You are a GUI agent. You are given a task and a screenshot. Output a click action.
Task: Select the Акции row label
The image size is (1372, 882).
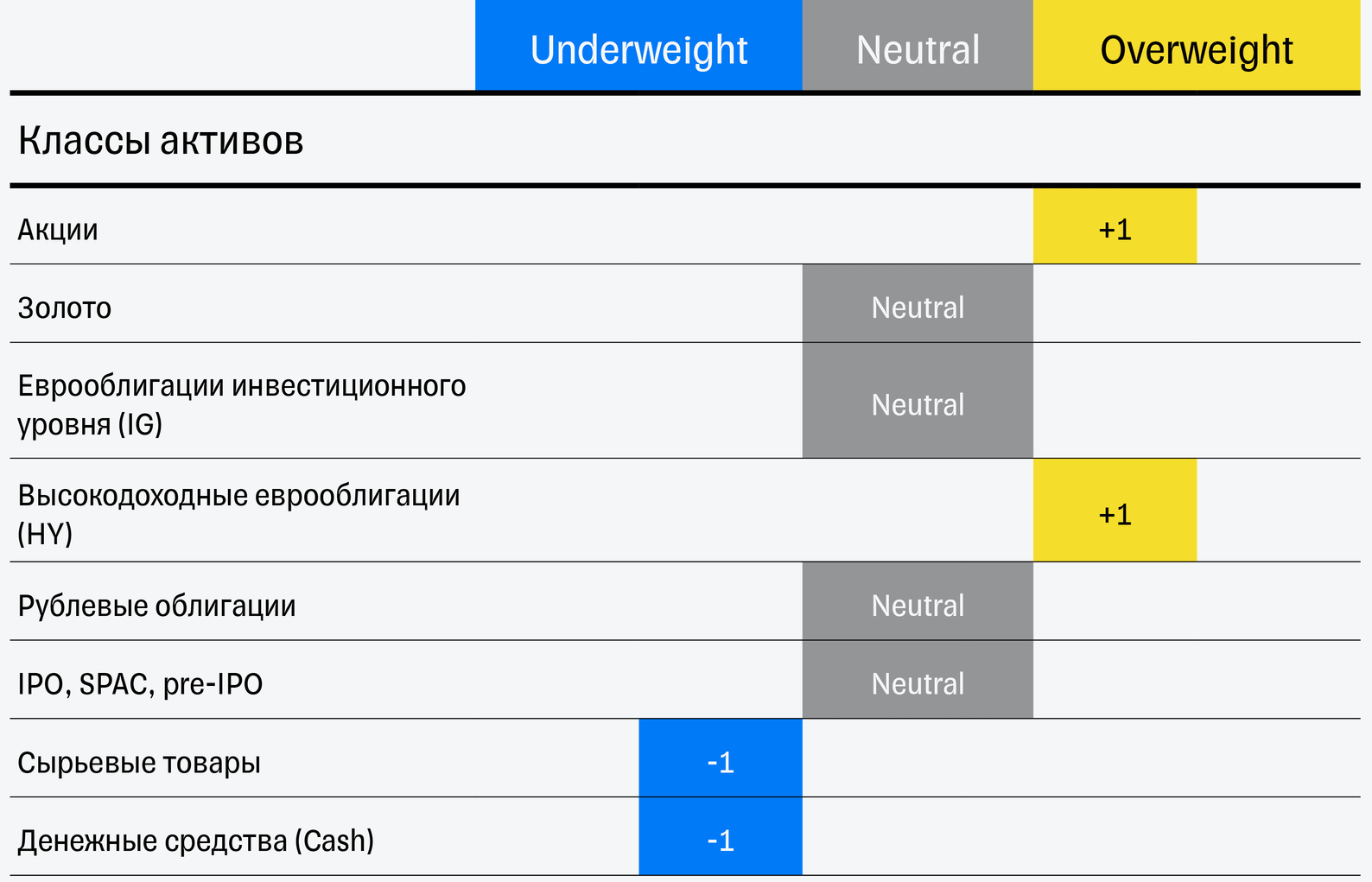(x=58, y=230)
